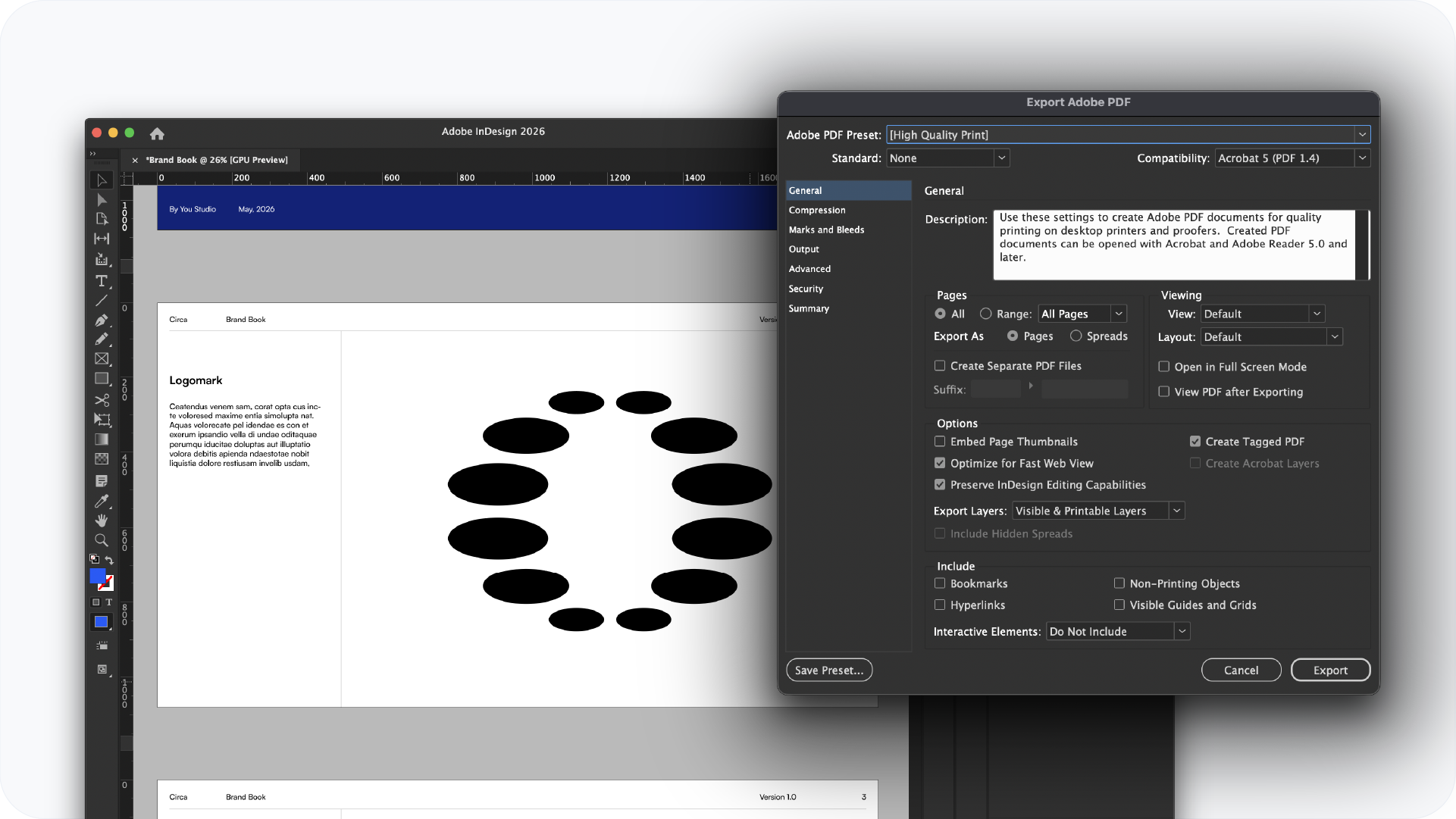The height and width of the screenshot is (819, 1456).
Task: Choose Export As Spreads radio option
Action: click(x=1076, y=336)
